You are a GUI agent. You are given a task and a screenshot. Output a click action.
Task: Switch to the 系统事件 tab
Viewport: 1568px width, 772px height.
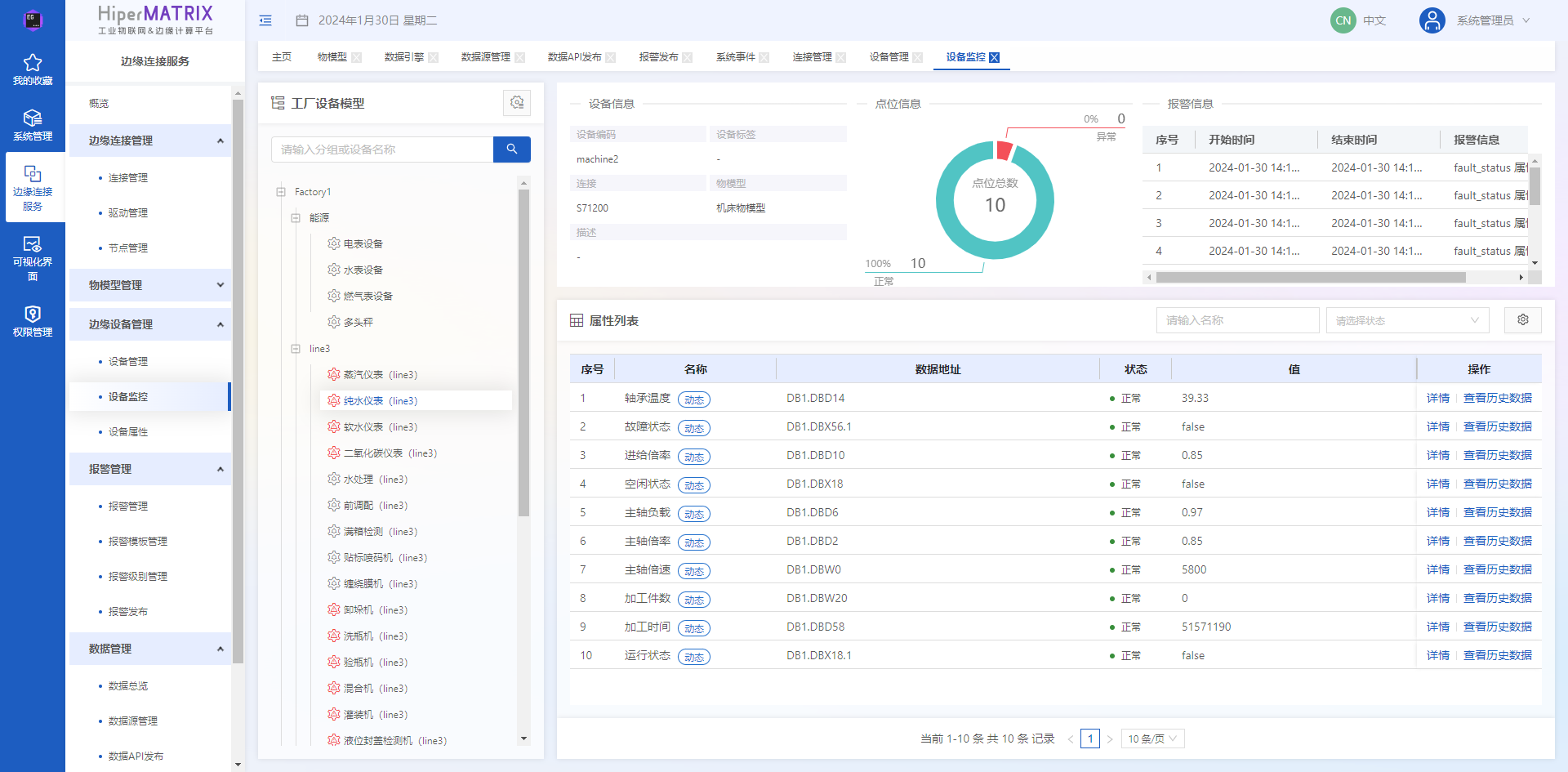click(736, 57)
